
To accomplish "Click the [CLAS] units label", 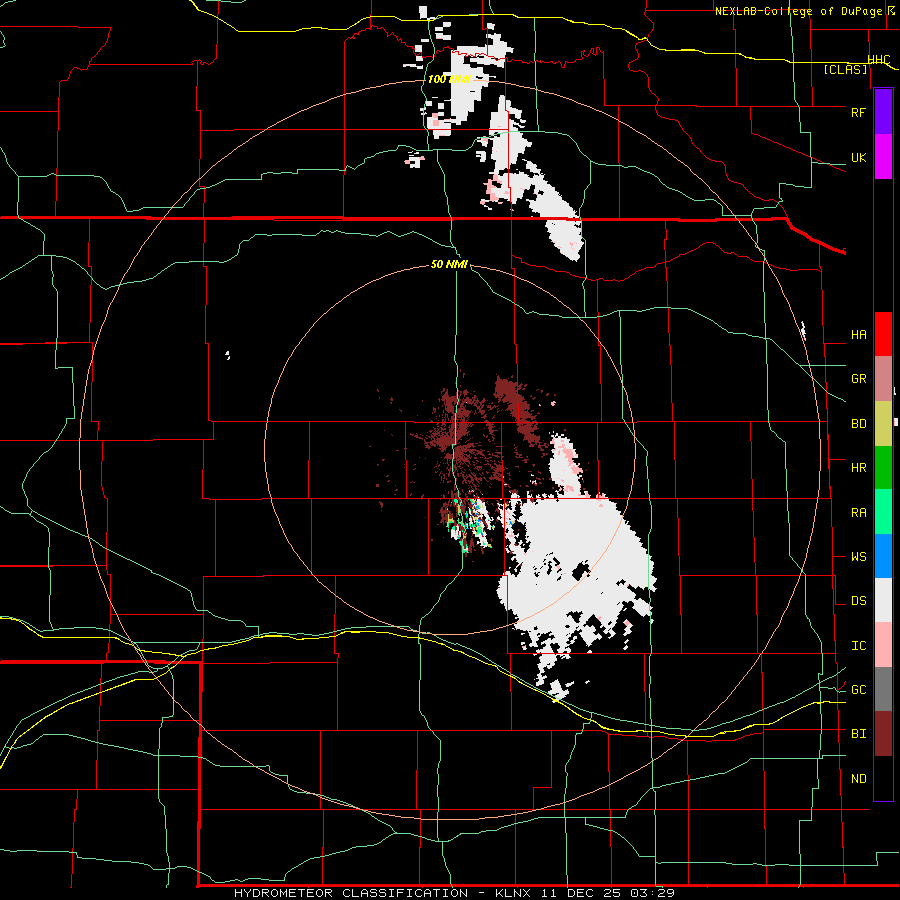I will click(x=845, y=69).
